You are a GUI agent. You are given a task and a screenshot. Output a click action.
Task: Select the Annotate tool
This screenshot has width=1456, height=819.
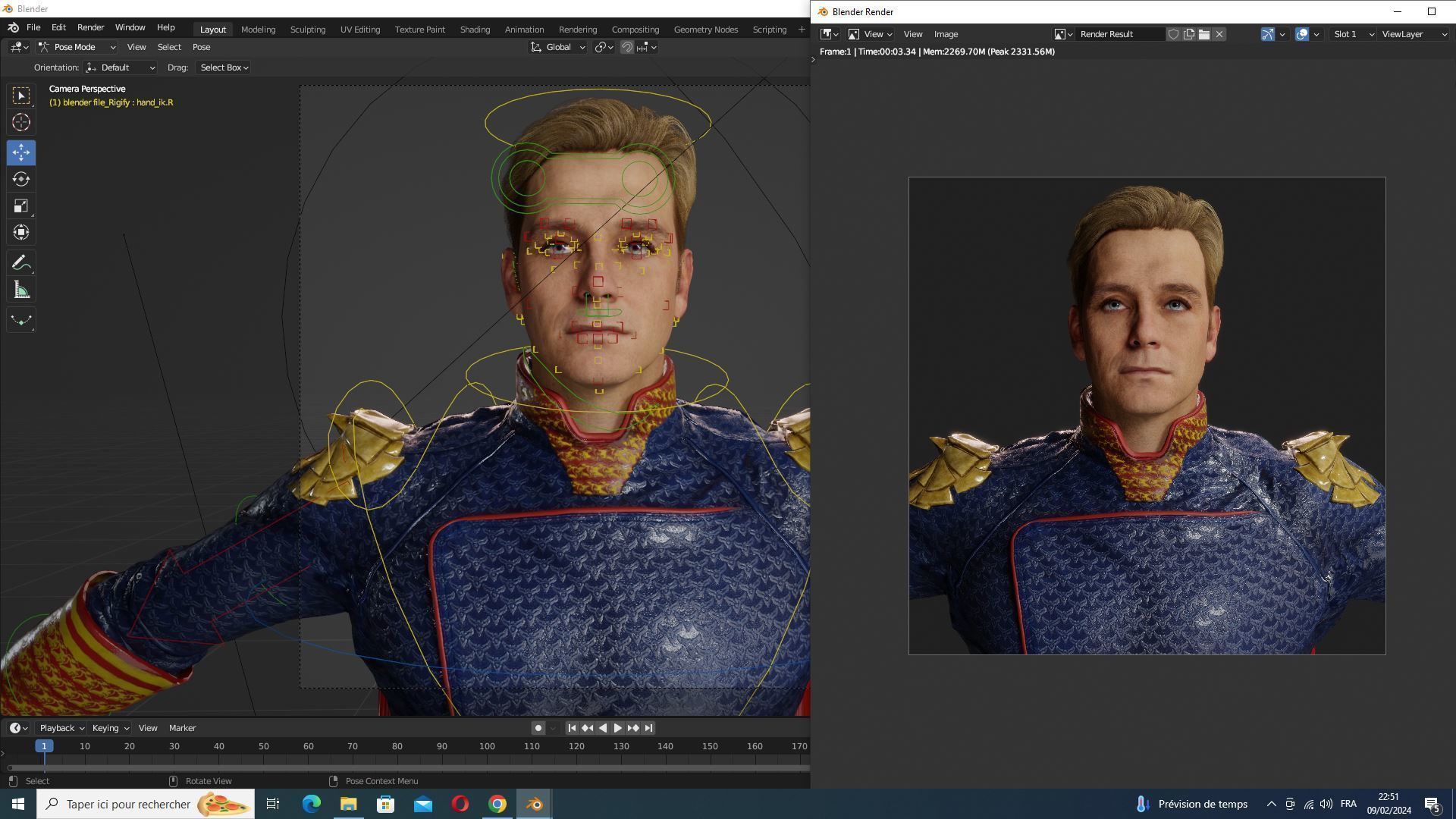coord(21,263)
